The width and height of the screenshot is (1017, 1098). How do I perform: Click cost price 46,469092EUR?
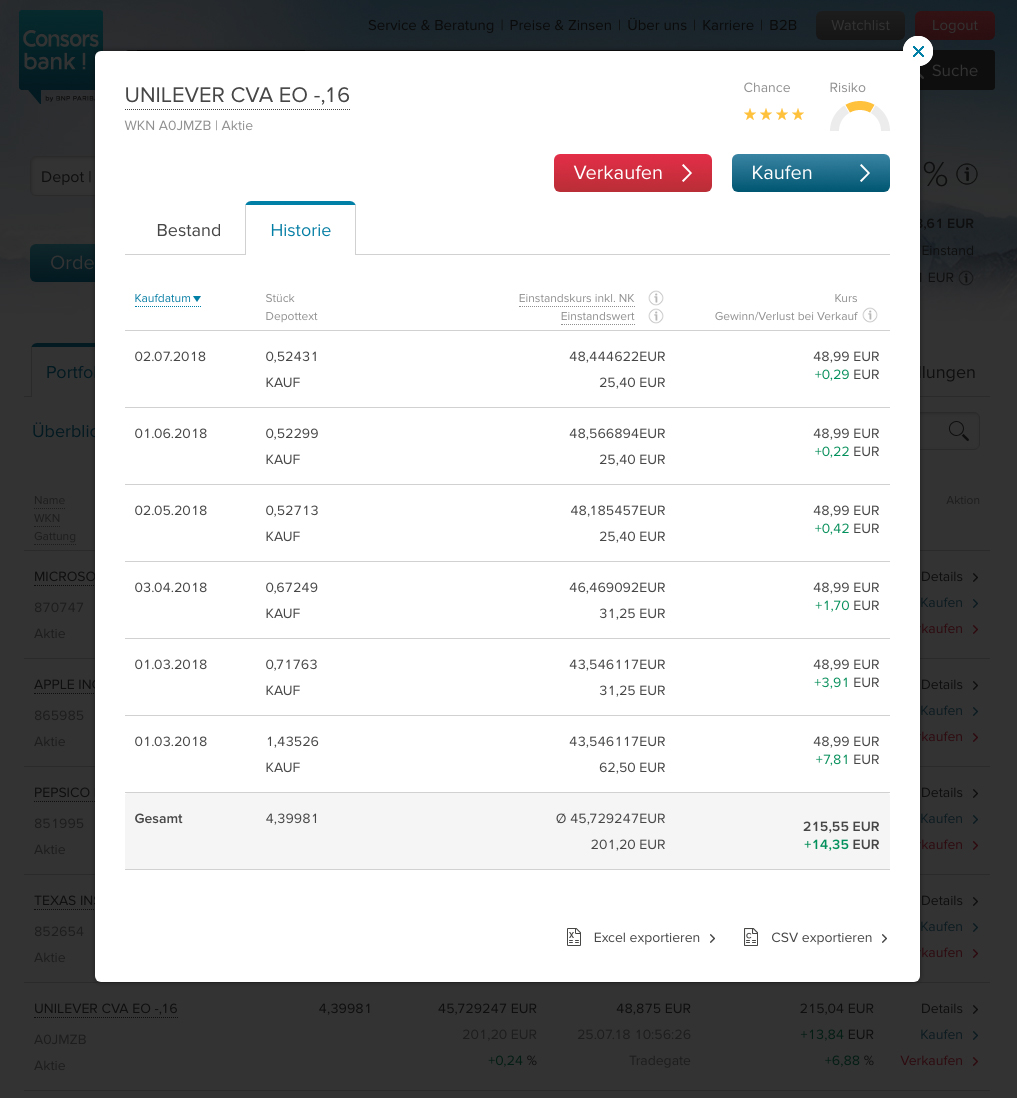click(x=617, y=588)
